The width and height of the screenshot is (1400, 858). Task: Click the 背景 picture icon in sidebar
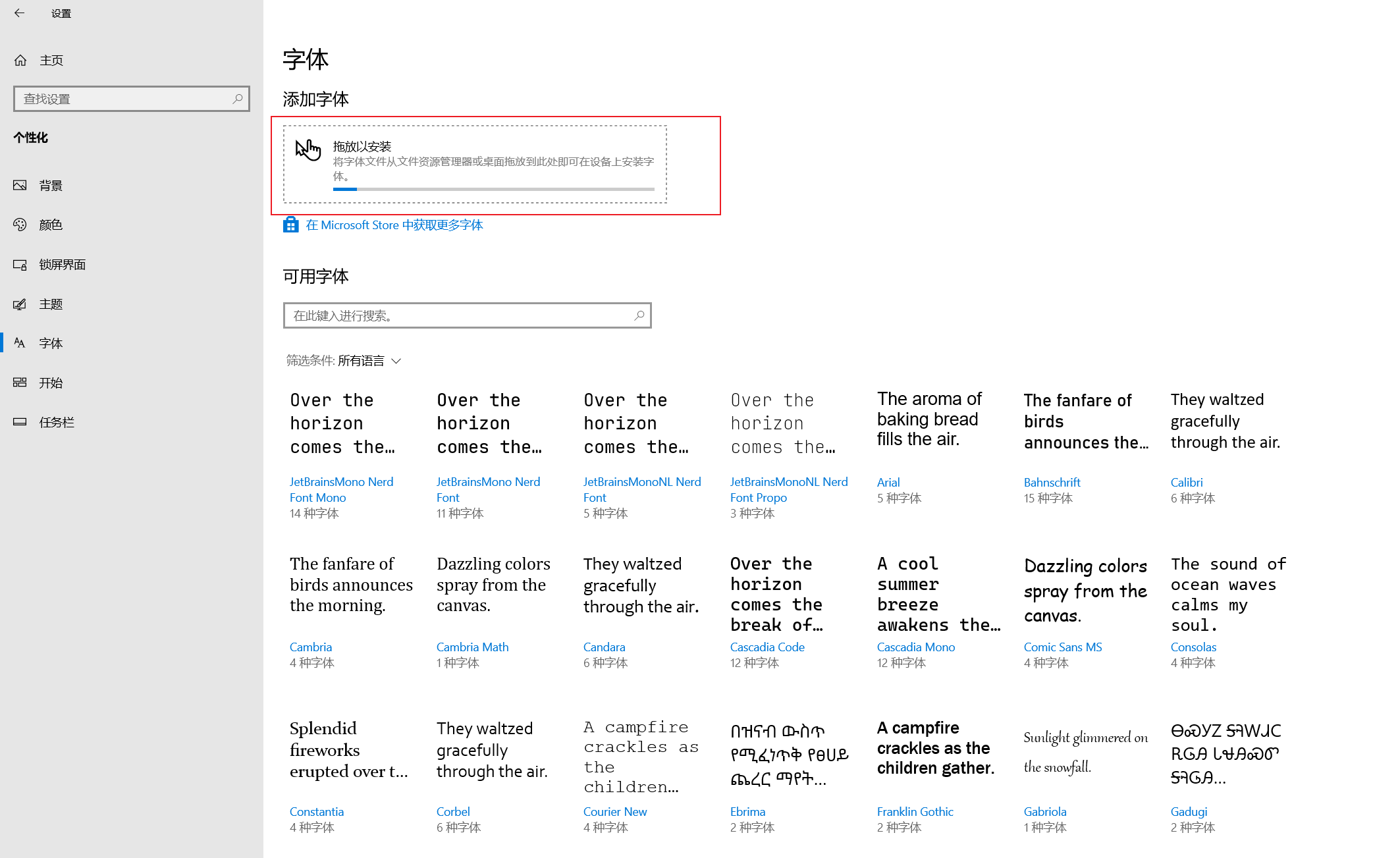tap(20, 186)
